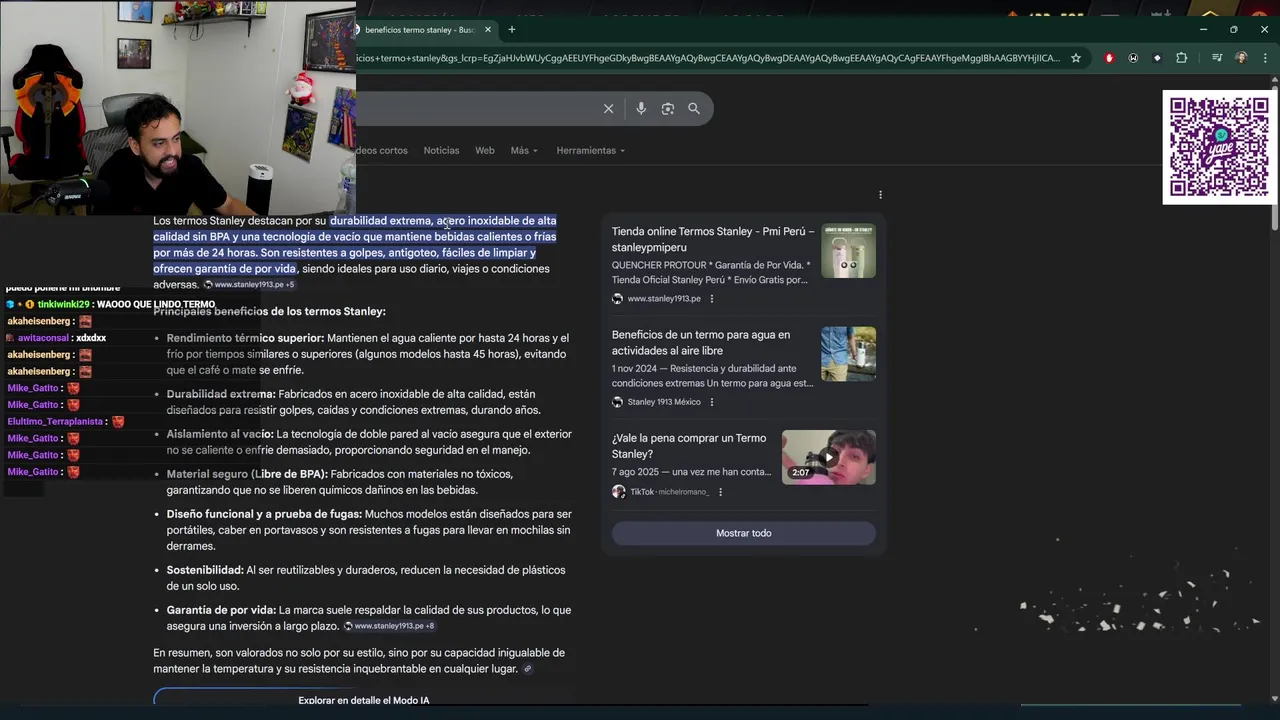
Task: Click 'Sostenibilidad:' bullet heading
Action: pos(205,570)
